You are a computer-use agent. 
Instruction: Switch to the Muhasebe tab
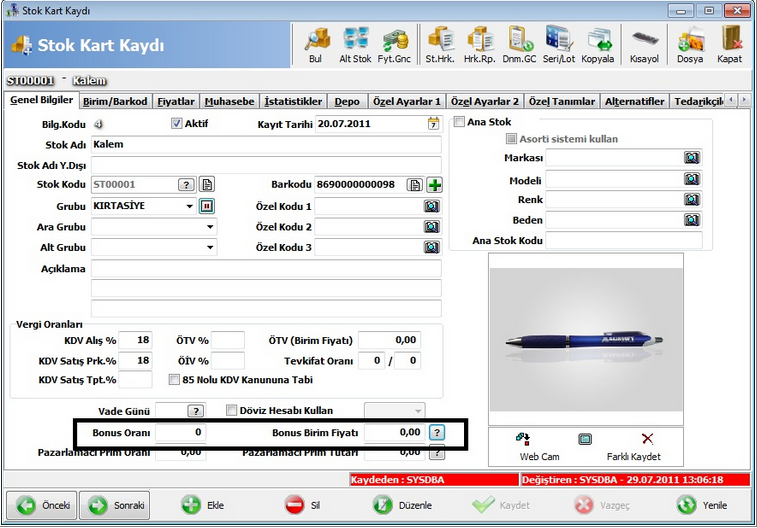click(x=229, y=102)
